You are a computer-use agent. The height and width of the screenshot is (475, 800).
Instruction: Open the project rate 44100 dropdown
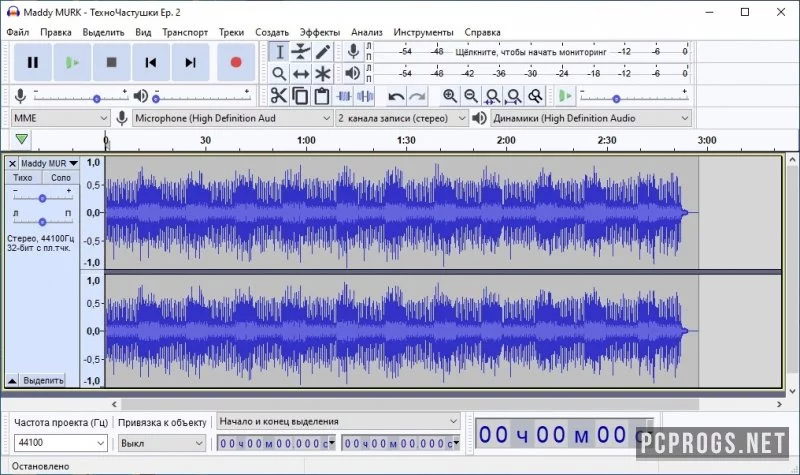click(x=60, y=443)
